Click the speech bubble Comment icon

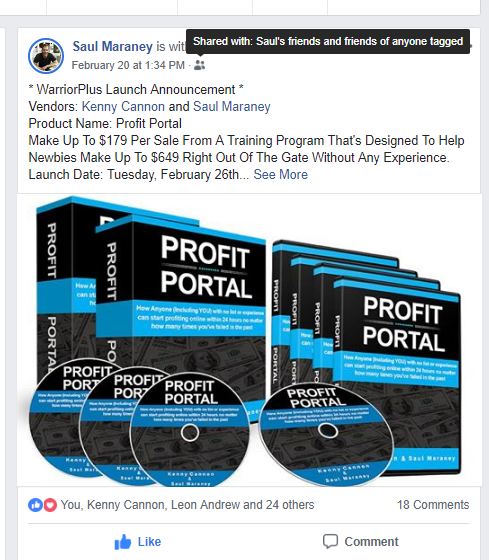[x=330, y=541]
